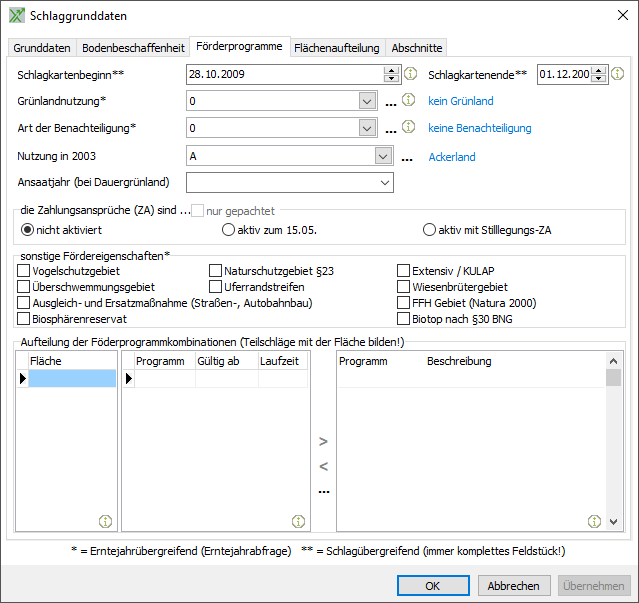Open the Nutzung in 2003 dropdown

click(x=383, y=156)
